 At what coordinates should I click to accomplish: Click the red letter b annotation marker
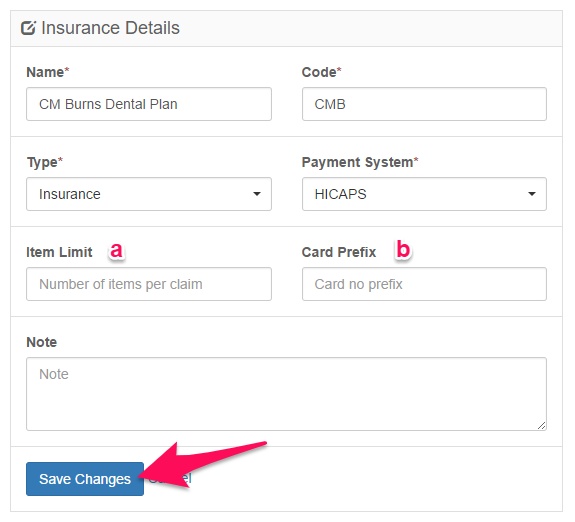pyautogui.click(x=403, y=249)
